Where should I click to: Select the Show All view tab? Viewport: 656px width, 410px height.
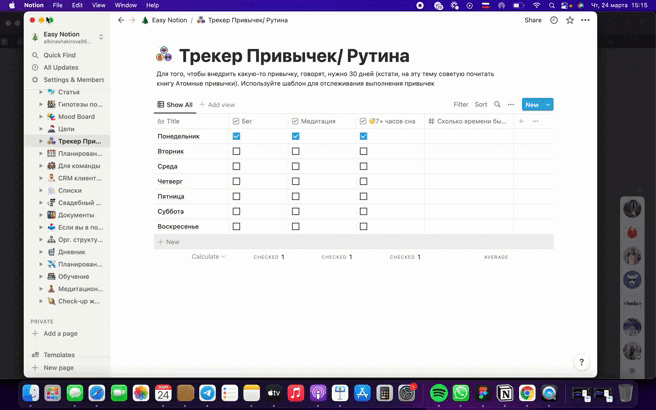point(175,105)
